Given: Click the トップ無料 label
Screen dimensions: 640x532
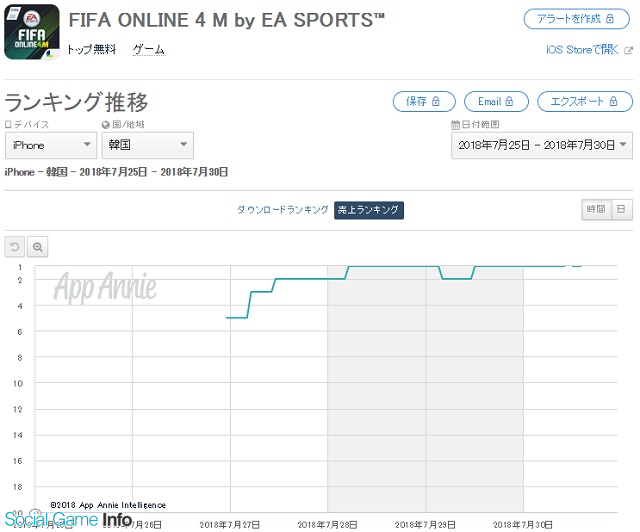Looking at the screenshot, I should coord(91,50).
